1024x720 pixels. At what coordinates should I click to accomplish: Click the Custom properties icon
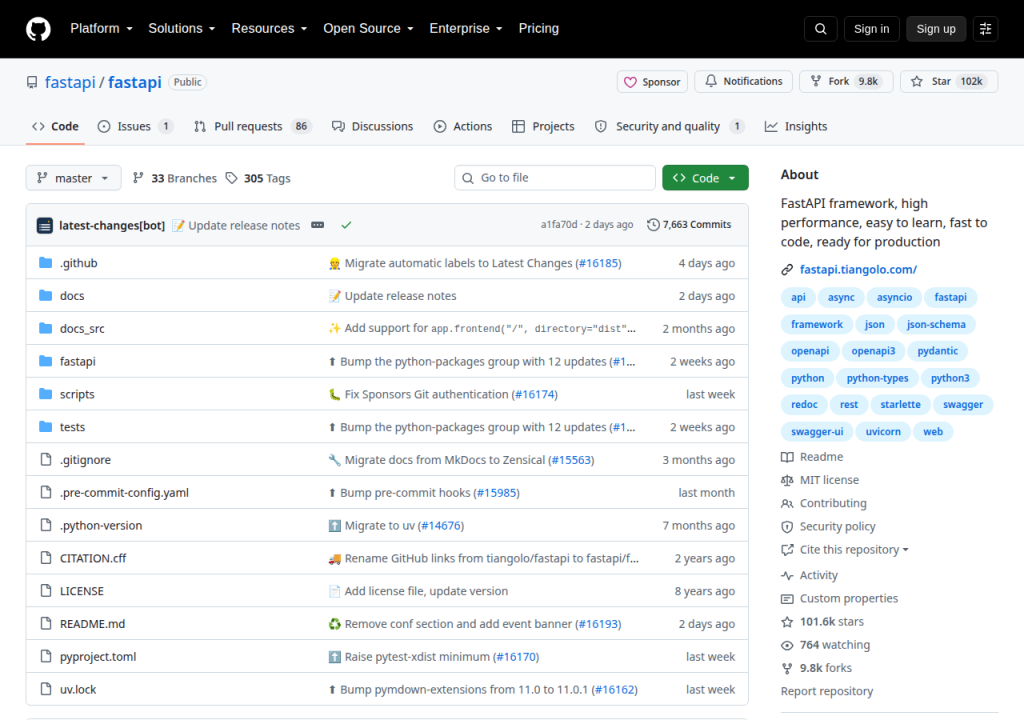[787, 598]
